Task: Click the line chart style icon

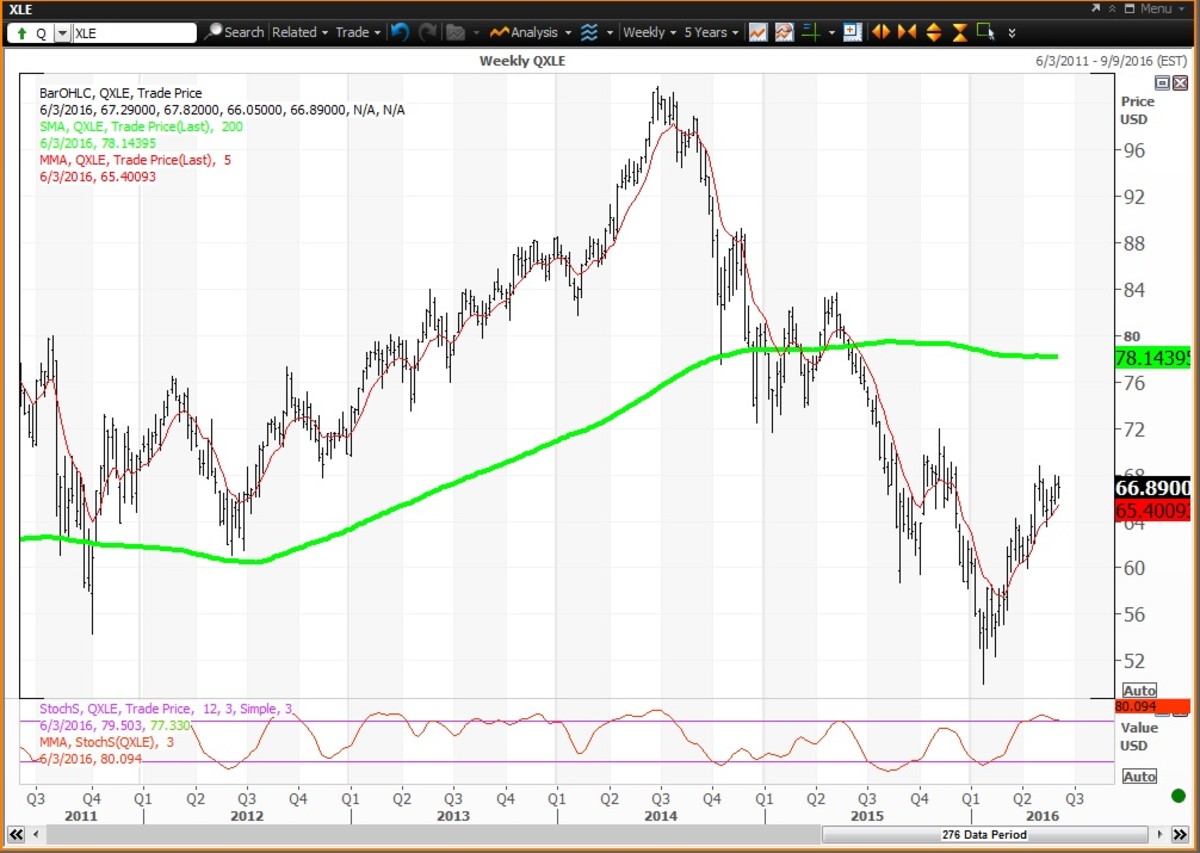Action: (x=758, y=32)
